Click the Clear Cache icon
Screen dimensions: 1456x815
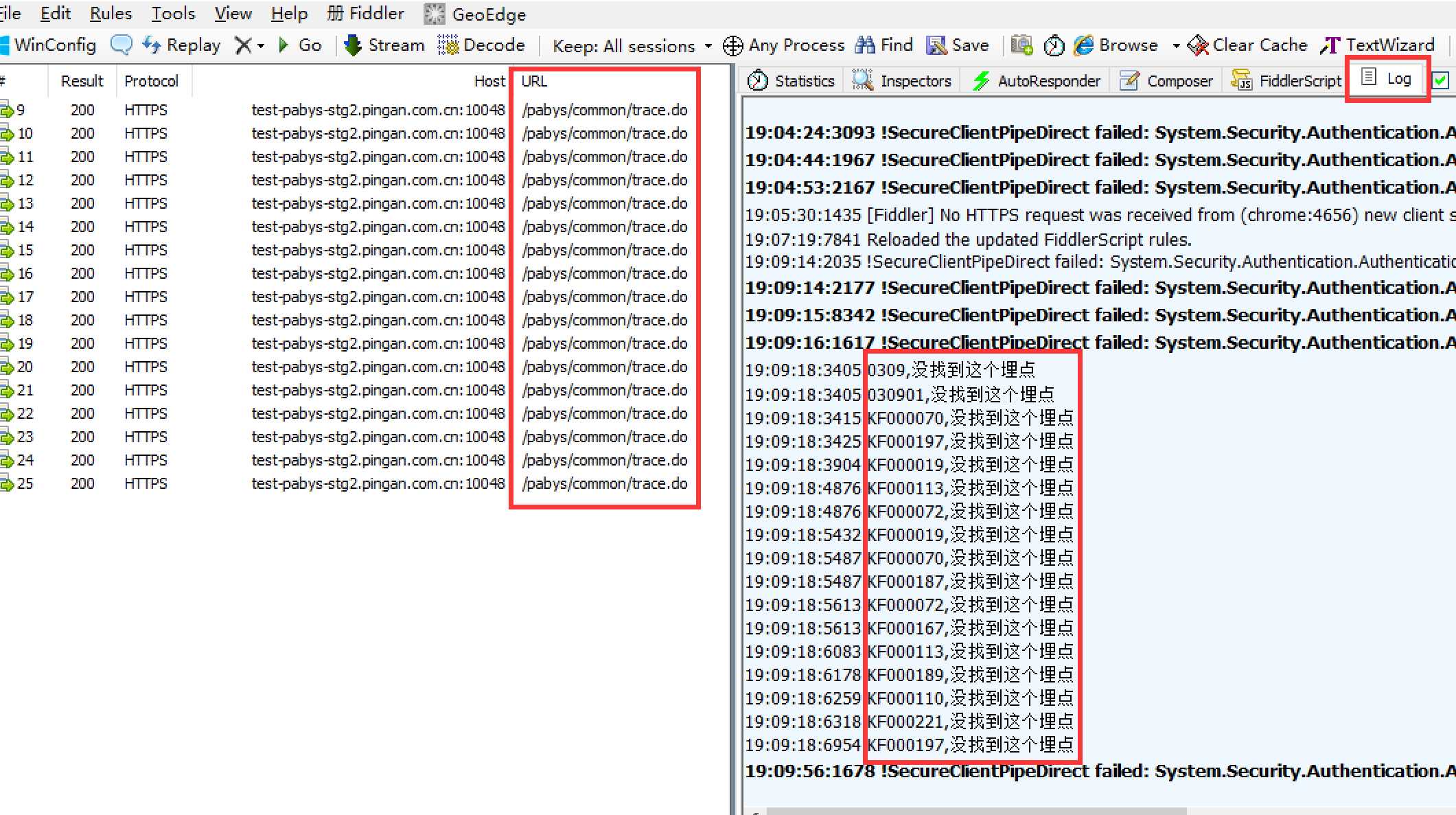point(1196,46)
